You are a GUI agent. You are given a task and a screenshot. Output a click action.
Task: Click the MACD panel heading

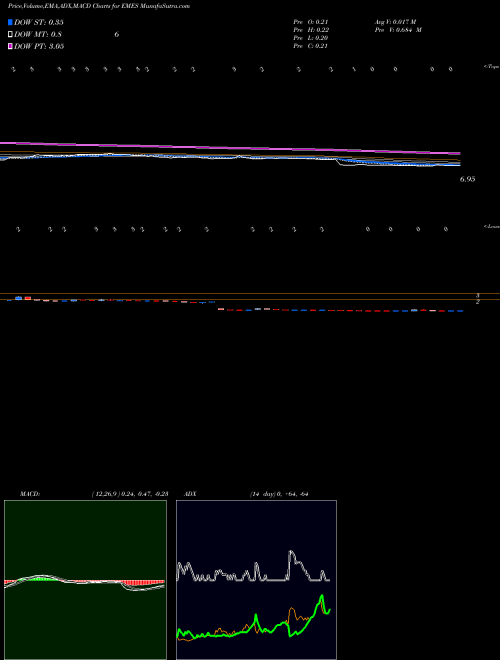click(x=30, y=494)
